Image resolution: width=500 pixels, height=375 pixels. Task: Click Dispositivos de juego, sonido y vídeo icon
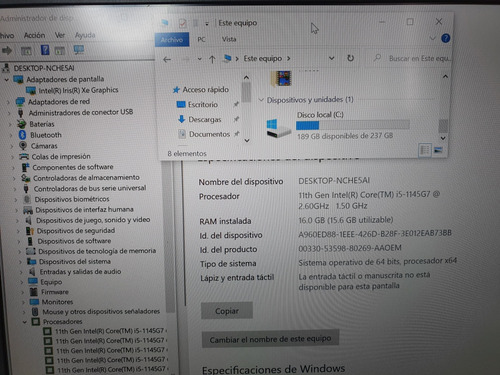tap(29, 220)
